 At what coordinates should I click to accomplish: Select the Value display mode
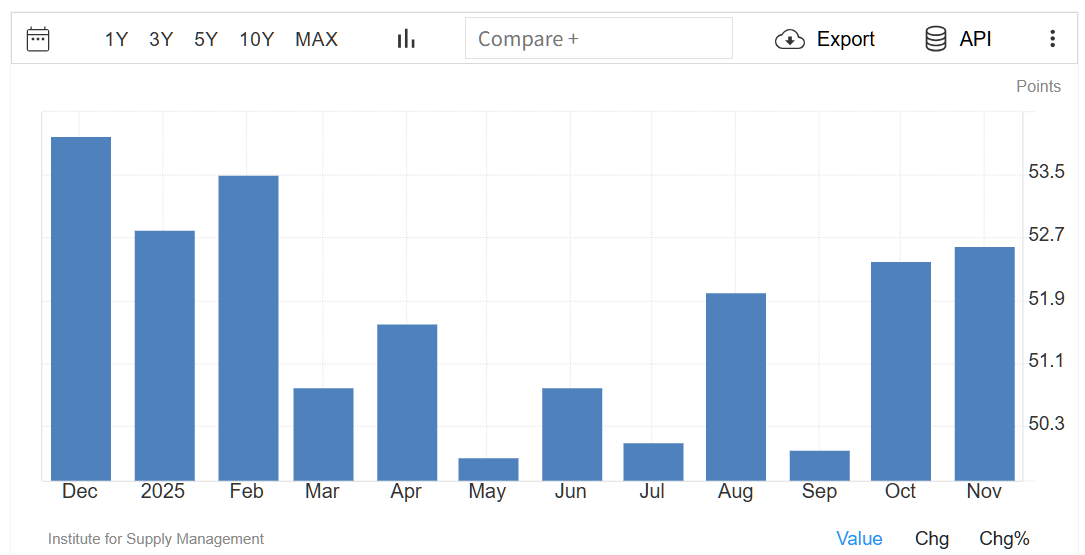coord(859,539)
